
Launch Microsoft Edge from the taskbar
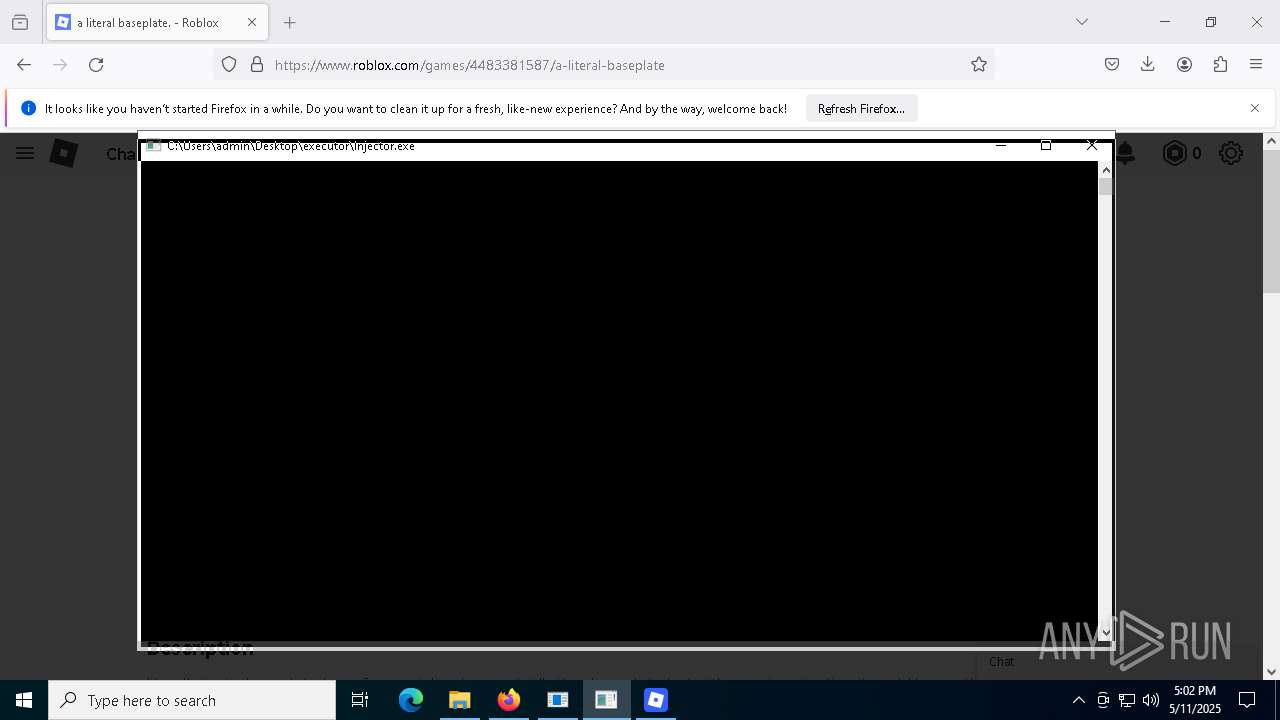point(411,700)
